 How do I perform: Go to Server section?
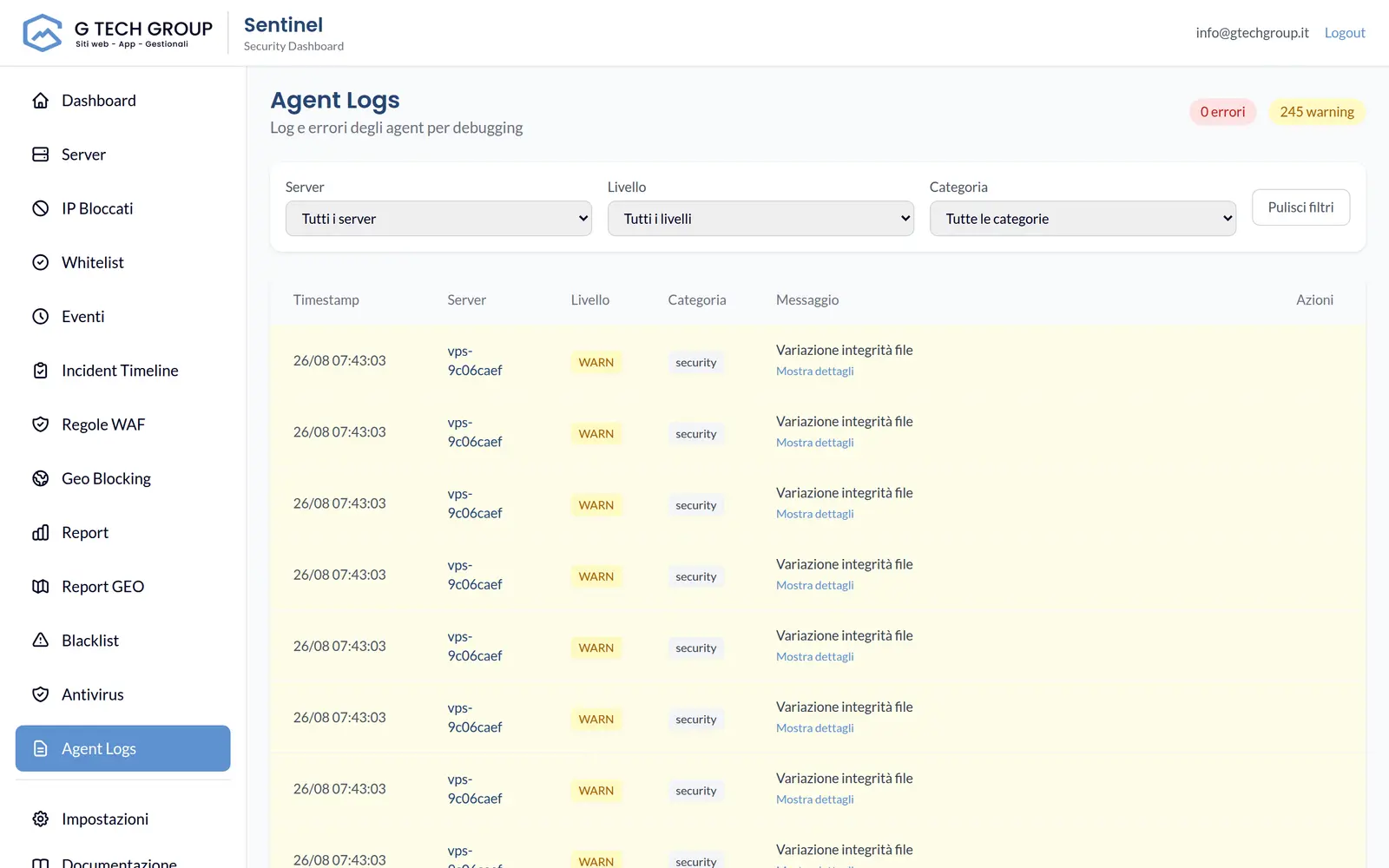point(123,155)
